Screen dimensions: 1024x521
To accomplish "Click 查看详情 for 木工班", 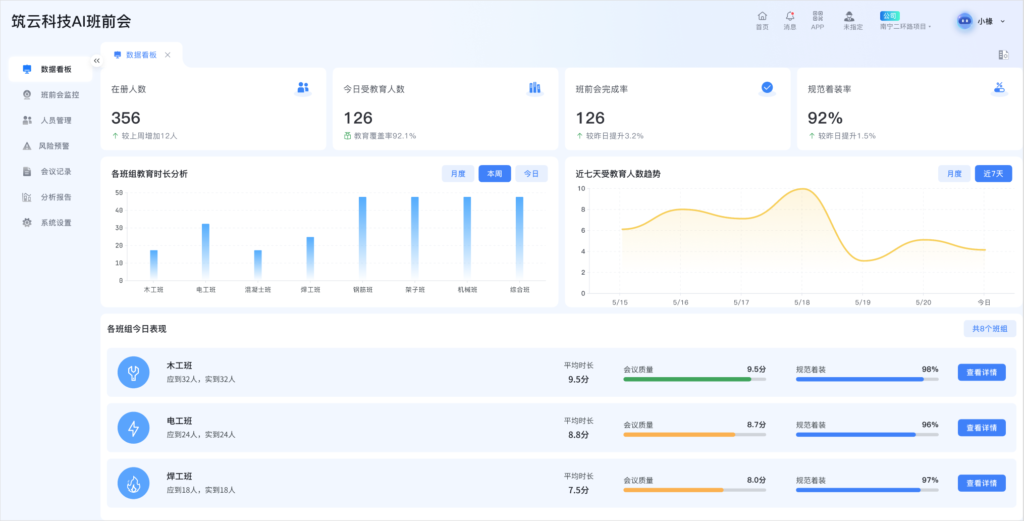I will 981,372.
